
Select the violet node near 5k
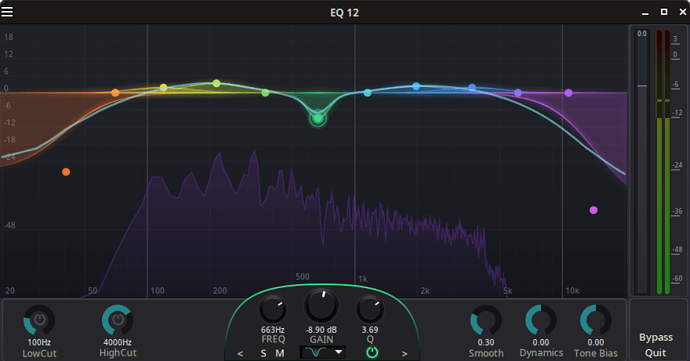pos(518,93)
